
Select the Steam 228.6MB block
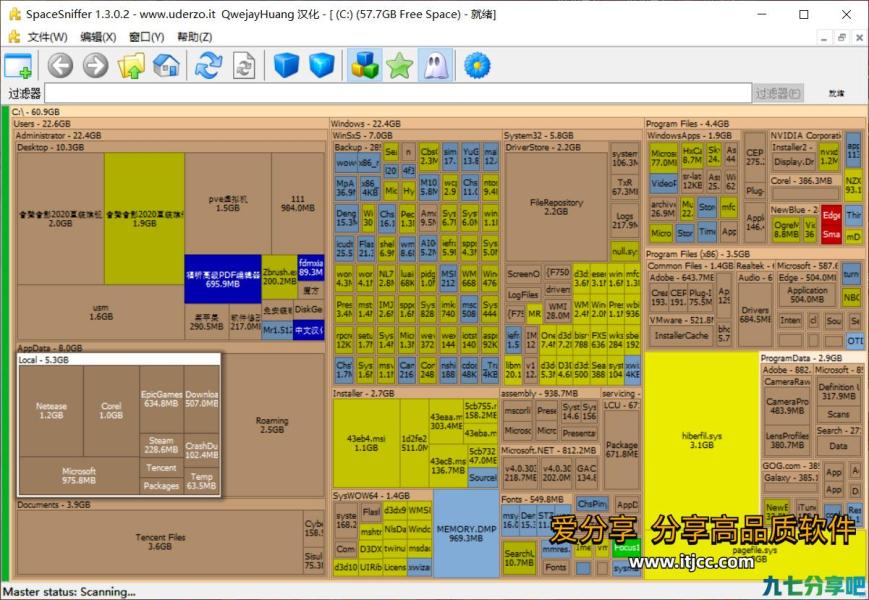[161, 445]
